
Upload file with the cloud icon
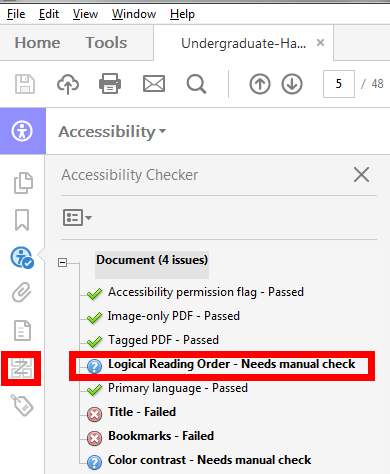tap(68, 84)
